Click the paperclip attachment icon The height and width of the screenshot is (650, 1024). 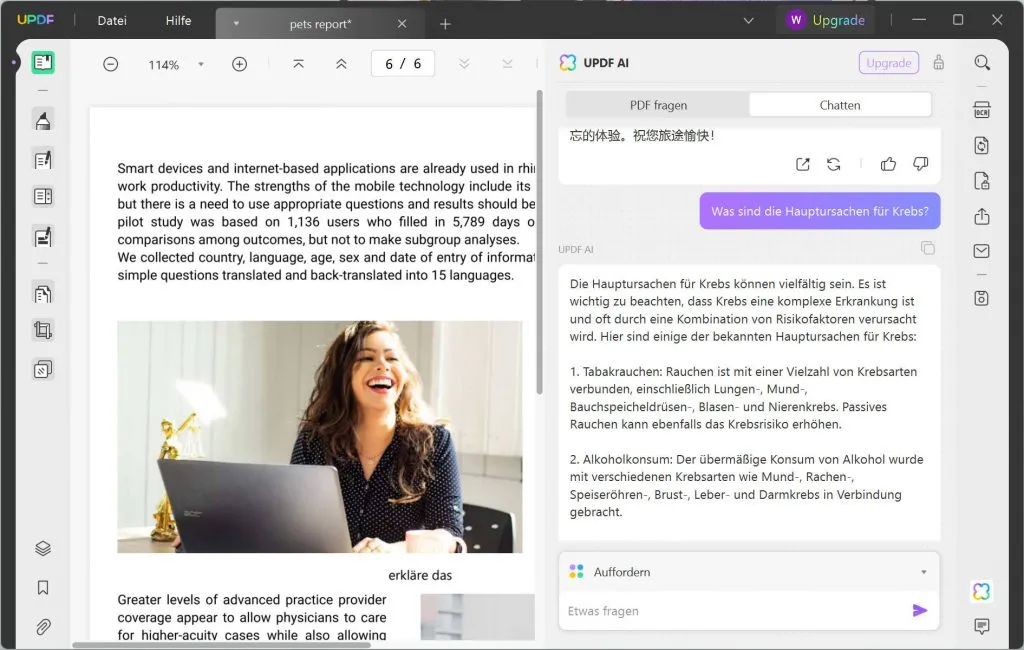point(41,627)
